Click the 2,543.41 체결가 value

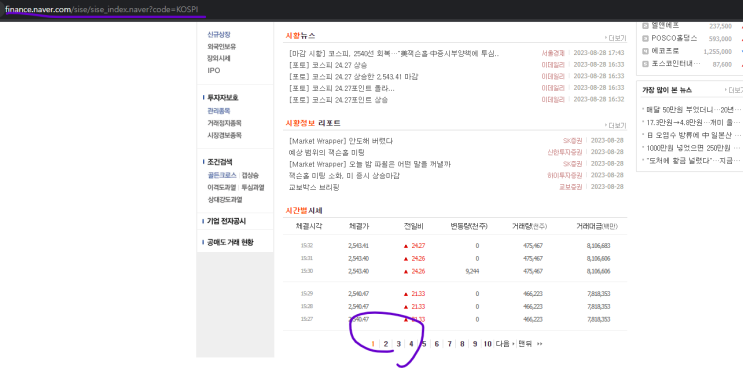click(x=358, y=245)
